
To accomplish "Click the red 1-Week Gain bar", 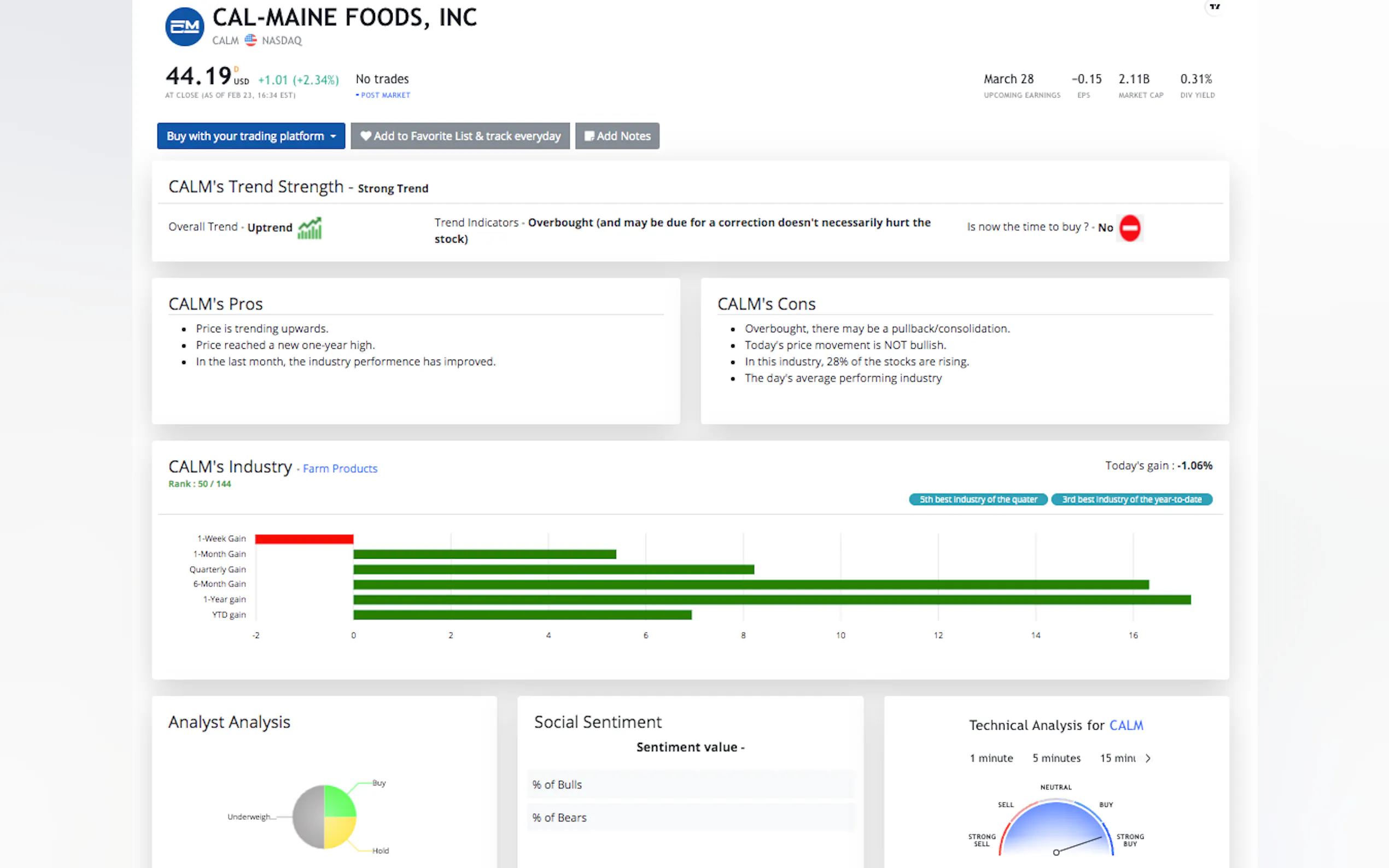I will point(304,538).
